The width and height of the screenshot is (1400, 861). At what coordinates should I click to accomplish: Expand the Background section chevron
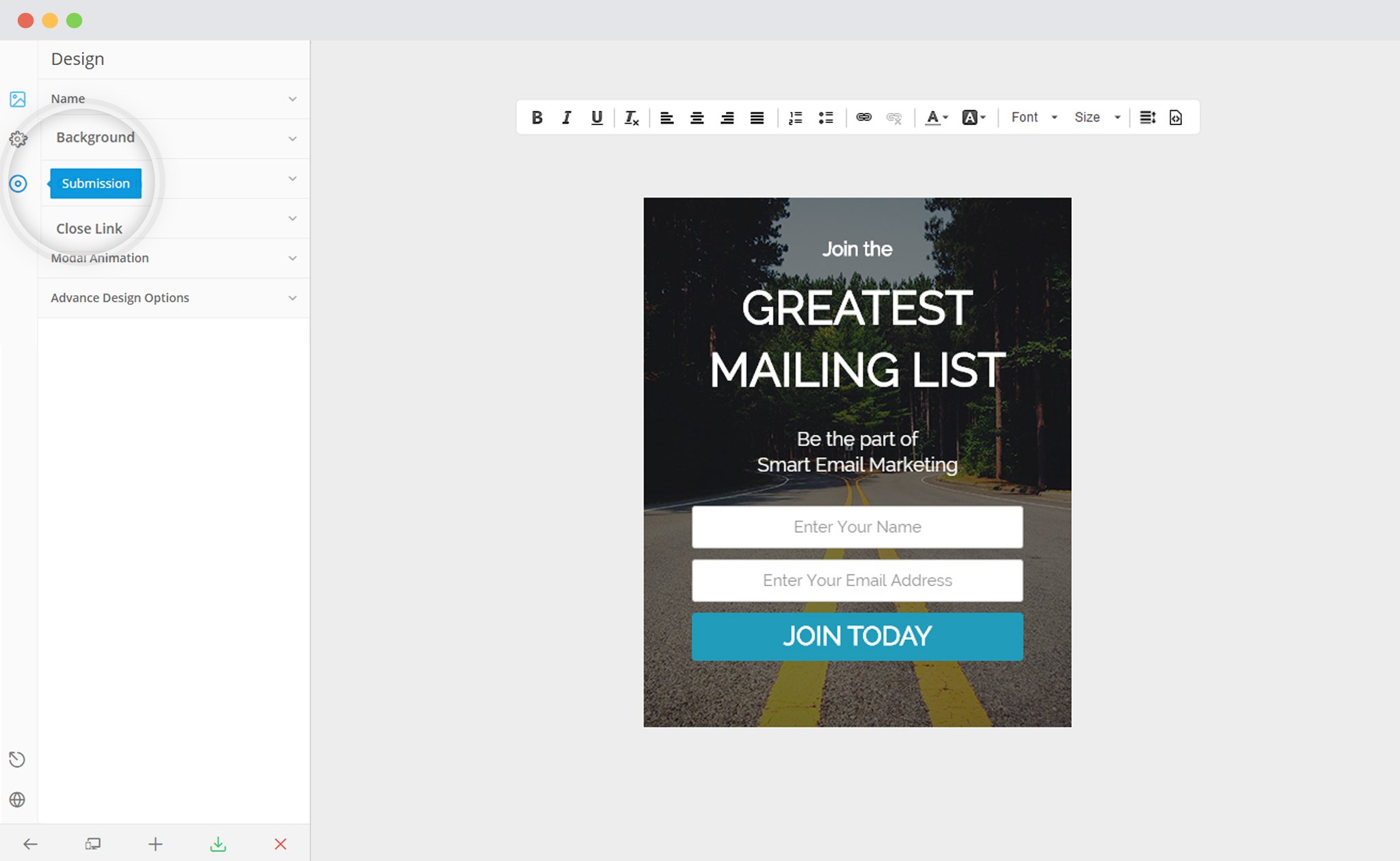(293, 139)
